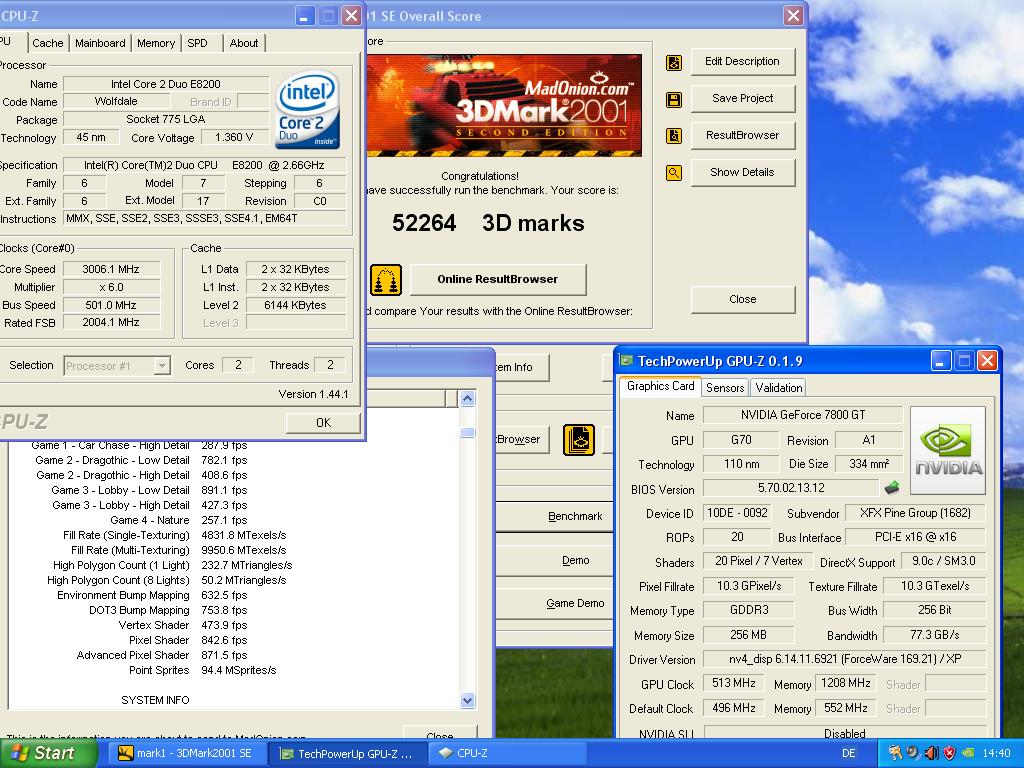The height and width of the screenshot is (768, 1024).
Task: Click the Level 2 cache value 6144 KBytes
Action: [x=295, y=305]
